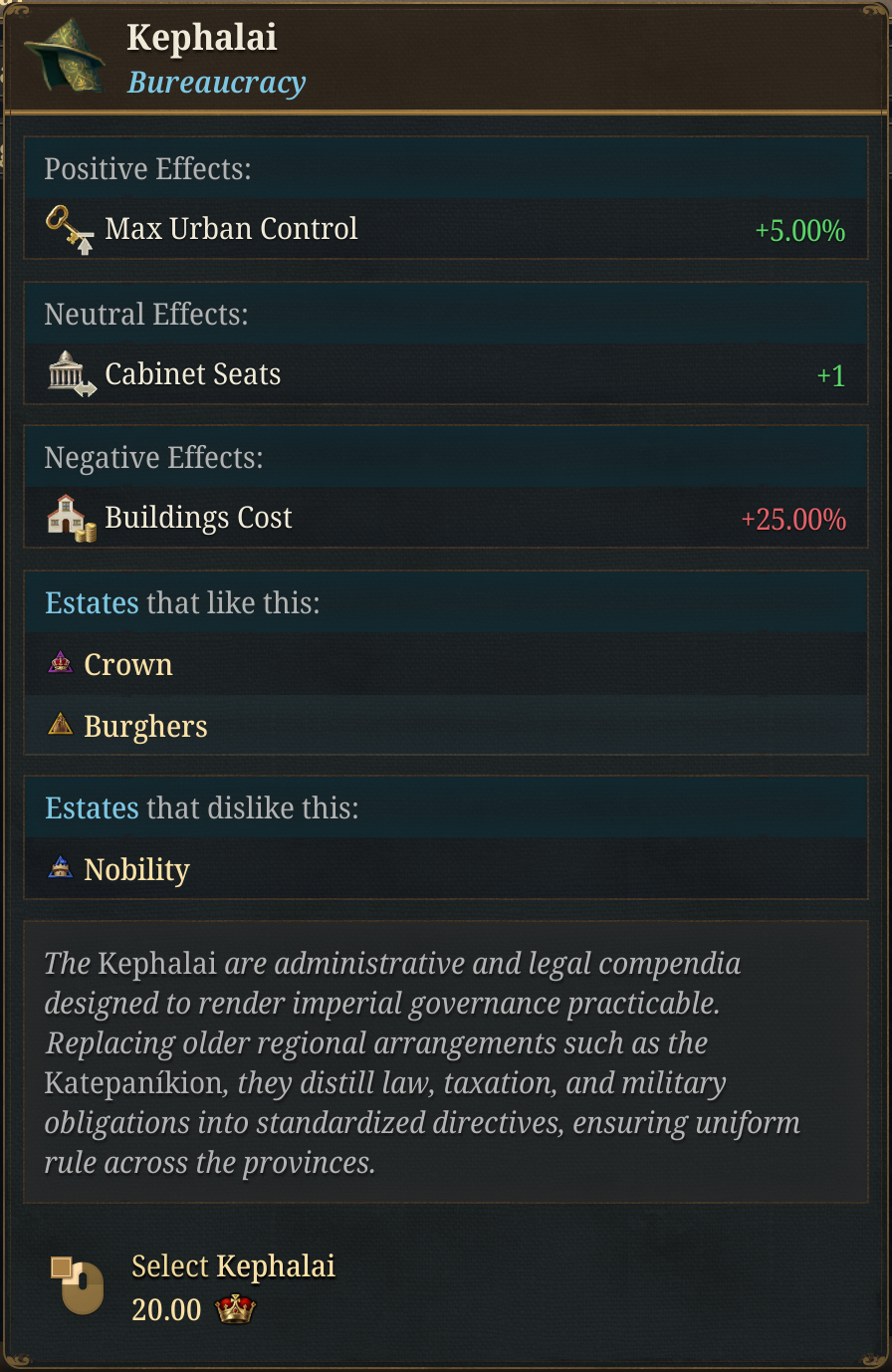The image size is (892, 1372).
Task: Click the Buildings Cost house icon
Action: coord(71,519)
